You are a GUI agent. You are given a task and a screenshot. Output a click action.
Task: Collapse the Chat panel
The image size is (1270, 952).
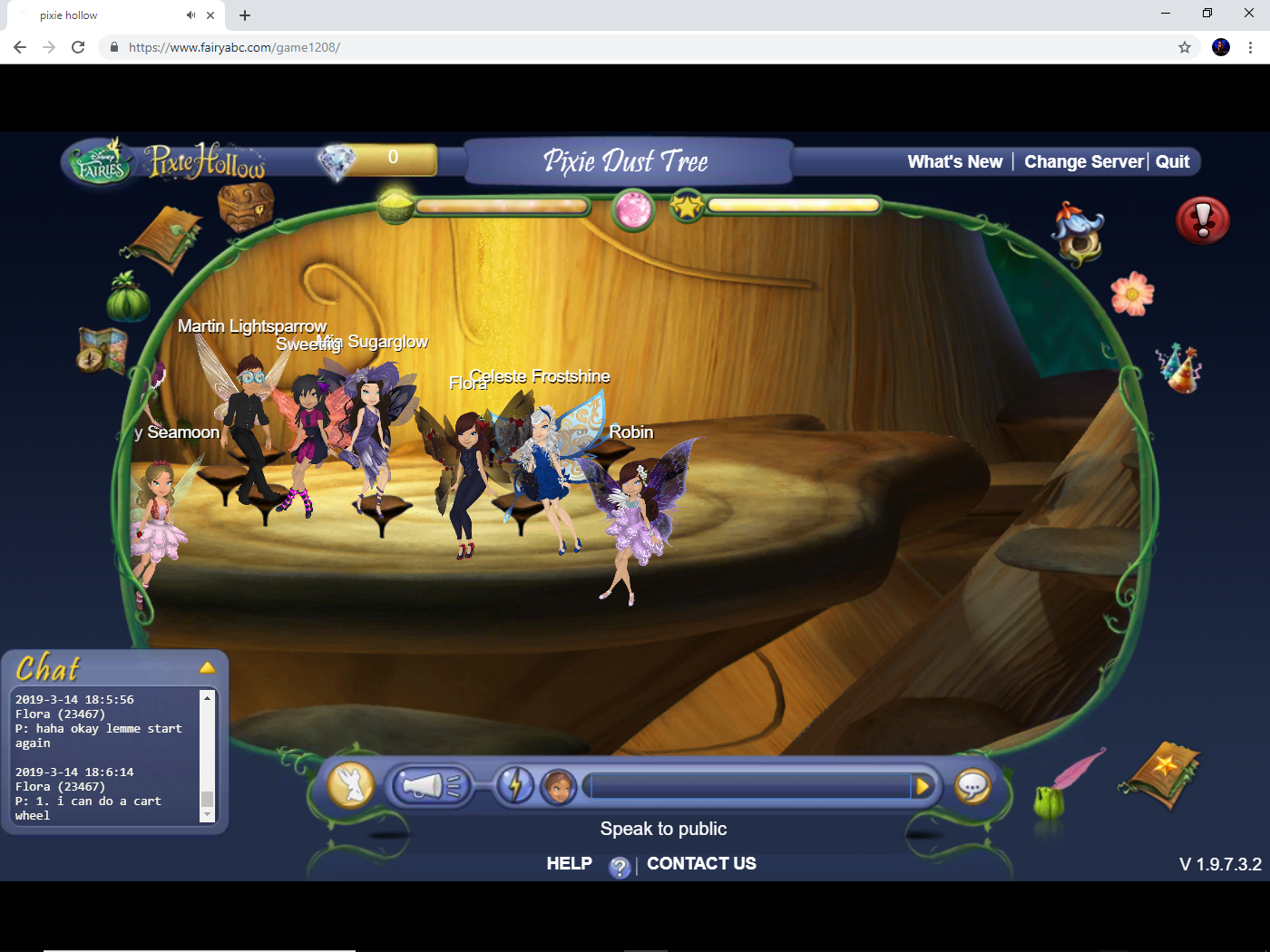(x=207, y=666)
